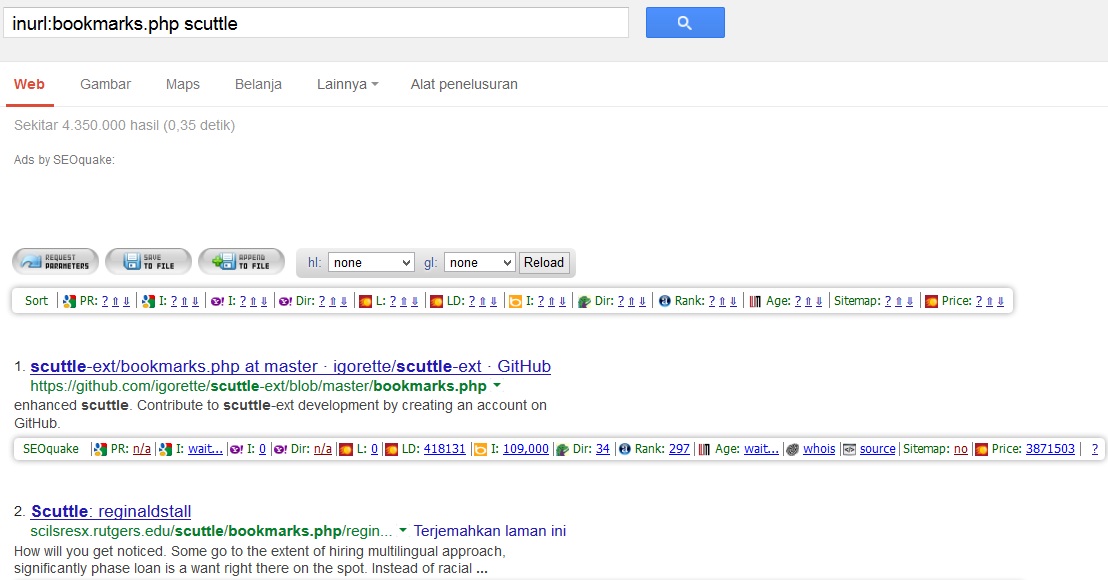This screenshot has height=580, width=1108.
Task: Click the descending arrow for PR sorting
Action: [126, 301]
